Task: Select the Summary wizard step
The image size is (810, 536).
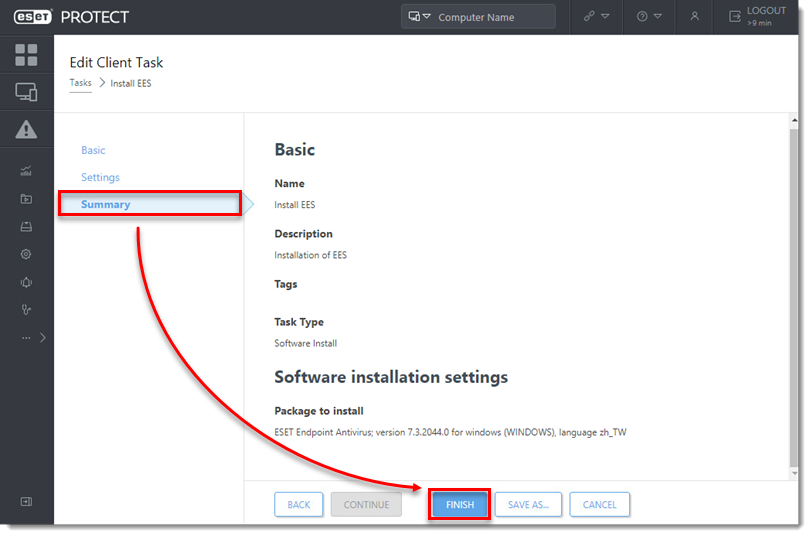Action: coord(150,204)
